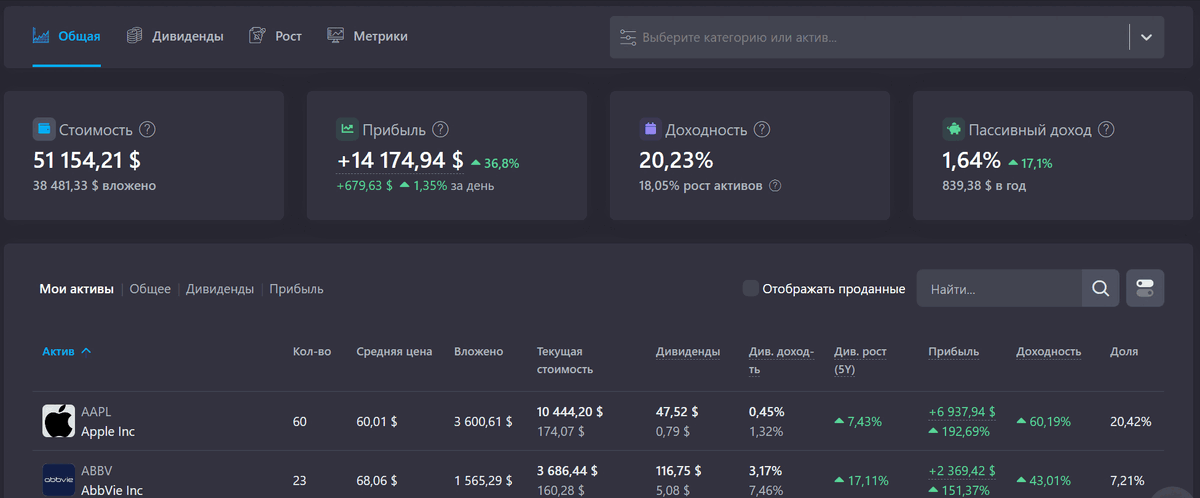Sort by Текущая стоимость column
1200x498 pixels.
(x=565, y=360)
